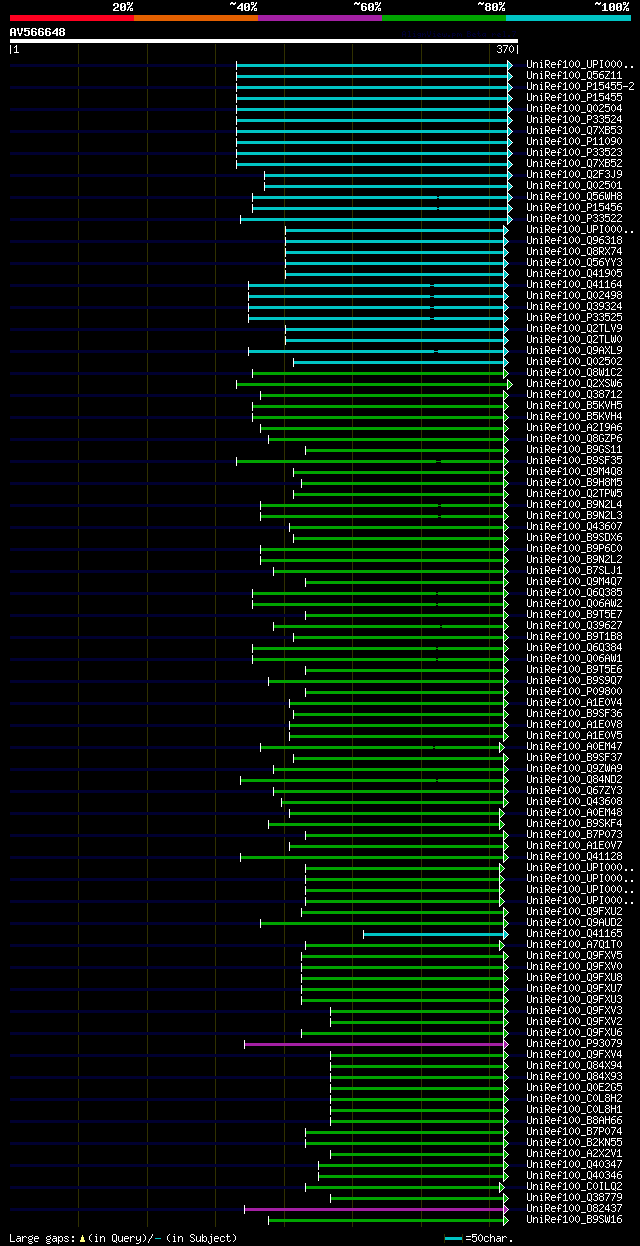This screenshot has height=1246, width=640.
Task: Open hit UniRef100_Q56Z11
Action: coord(574,75)
